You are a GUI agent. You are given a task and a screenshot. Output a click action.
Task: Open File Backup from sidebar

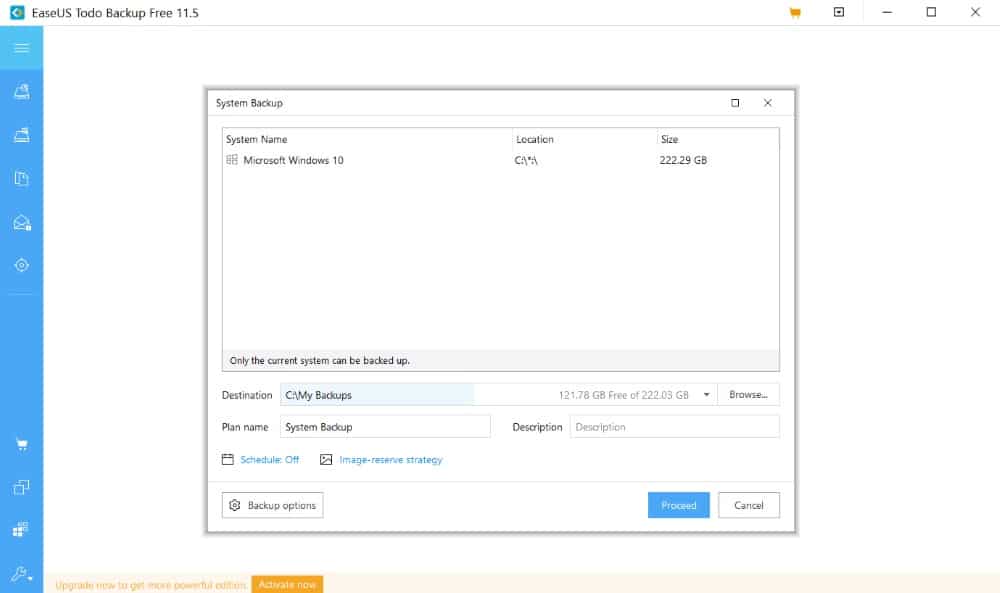coord(21,179)
